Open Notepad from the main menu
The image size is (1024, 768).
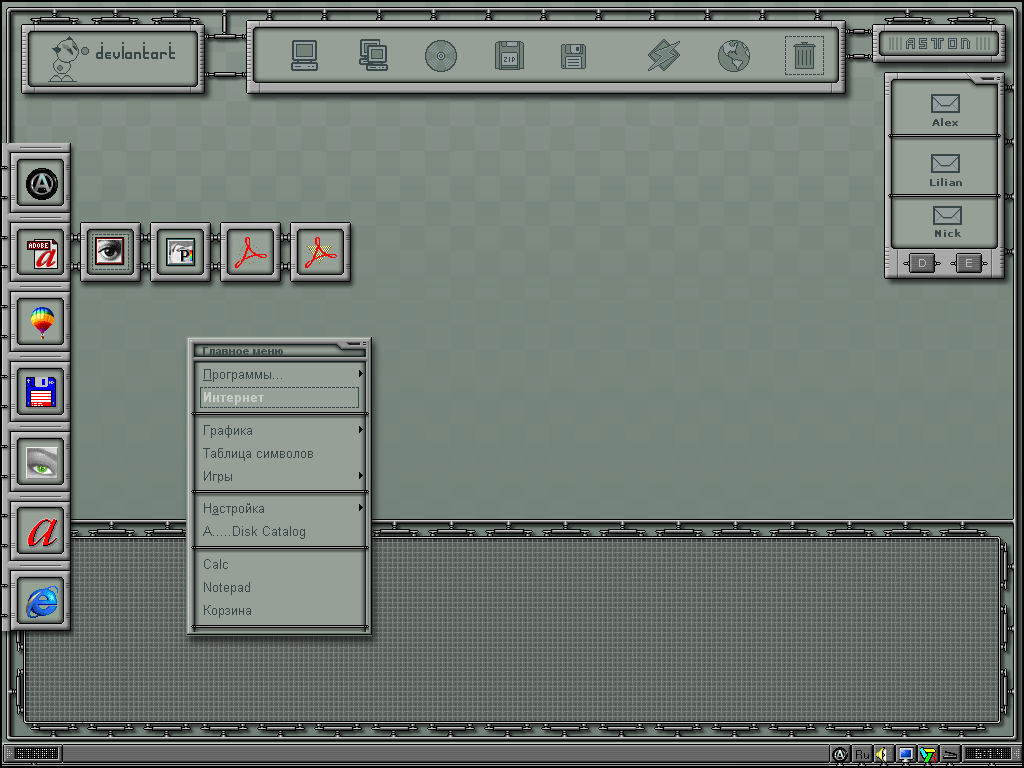pyautogui.click(x=227, y=587)
